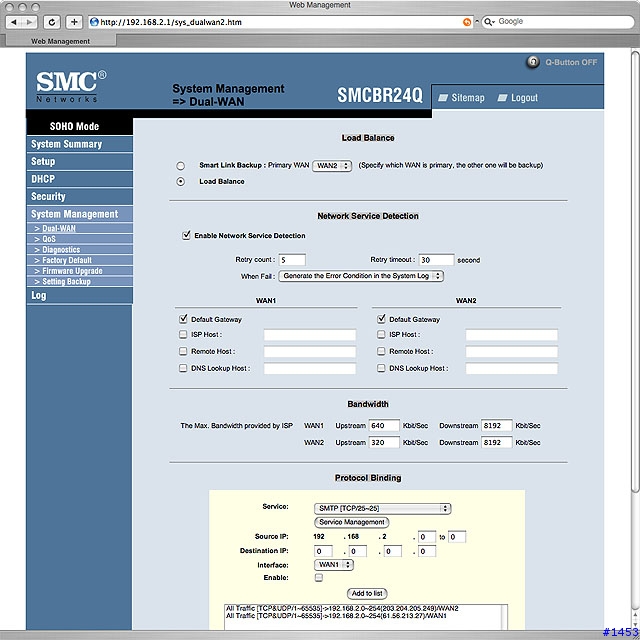Open the DHCP sidebar menu

(80, 179)
